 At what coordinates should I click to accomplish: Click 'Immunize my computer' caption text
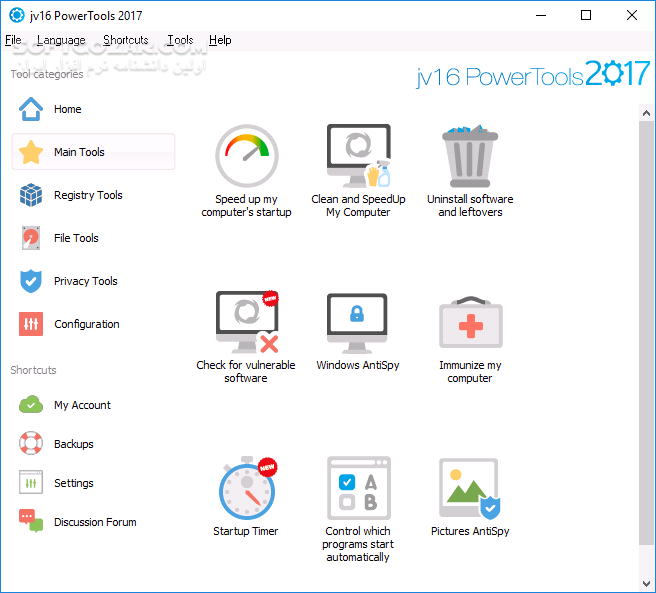[470, 372]
